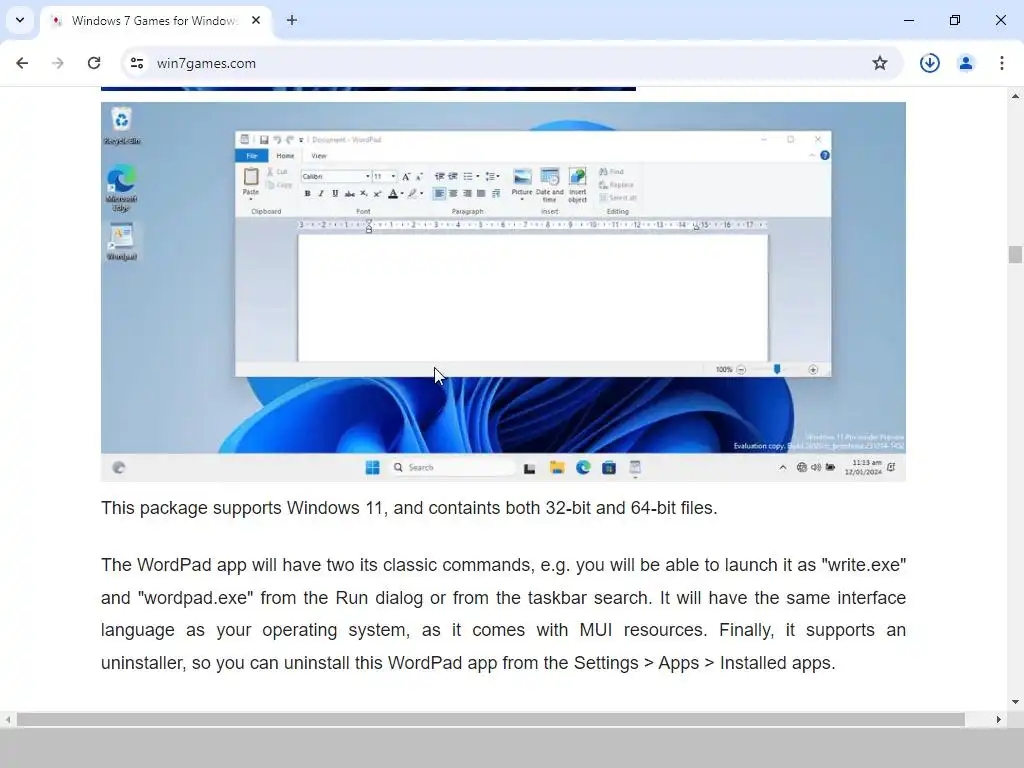Click the horizontal scrollbar left arrow
The width and height of the screenshot is (1024, 768).
coord(8,719)
